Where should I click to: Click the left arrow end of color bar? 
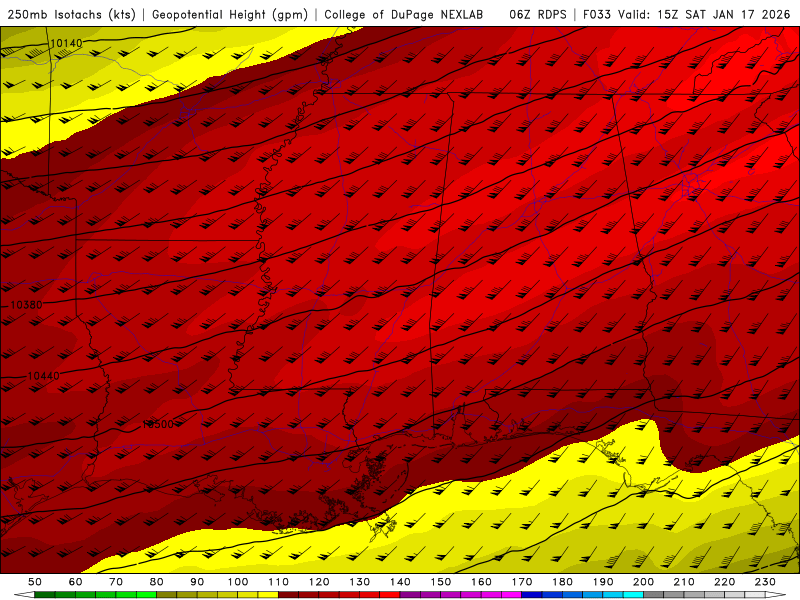click(x=24, y=595)
